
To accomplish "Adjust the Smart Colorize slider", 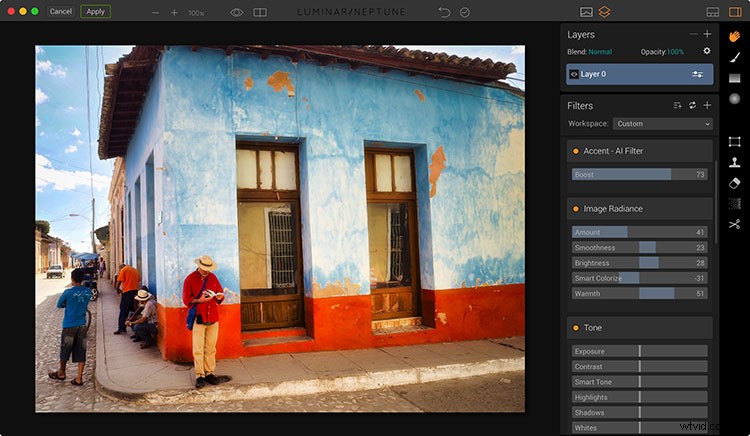I will point(640,278).
